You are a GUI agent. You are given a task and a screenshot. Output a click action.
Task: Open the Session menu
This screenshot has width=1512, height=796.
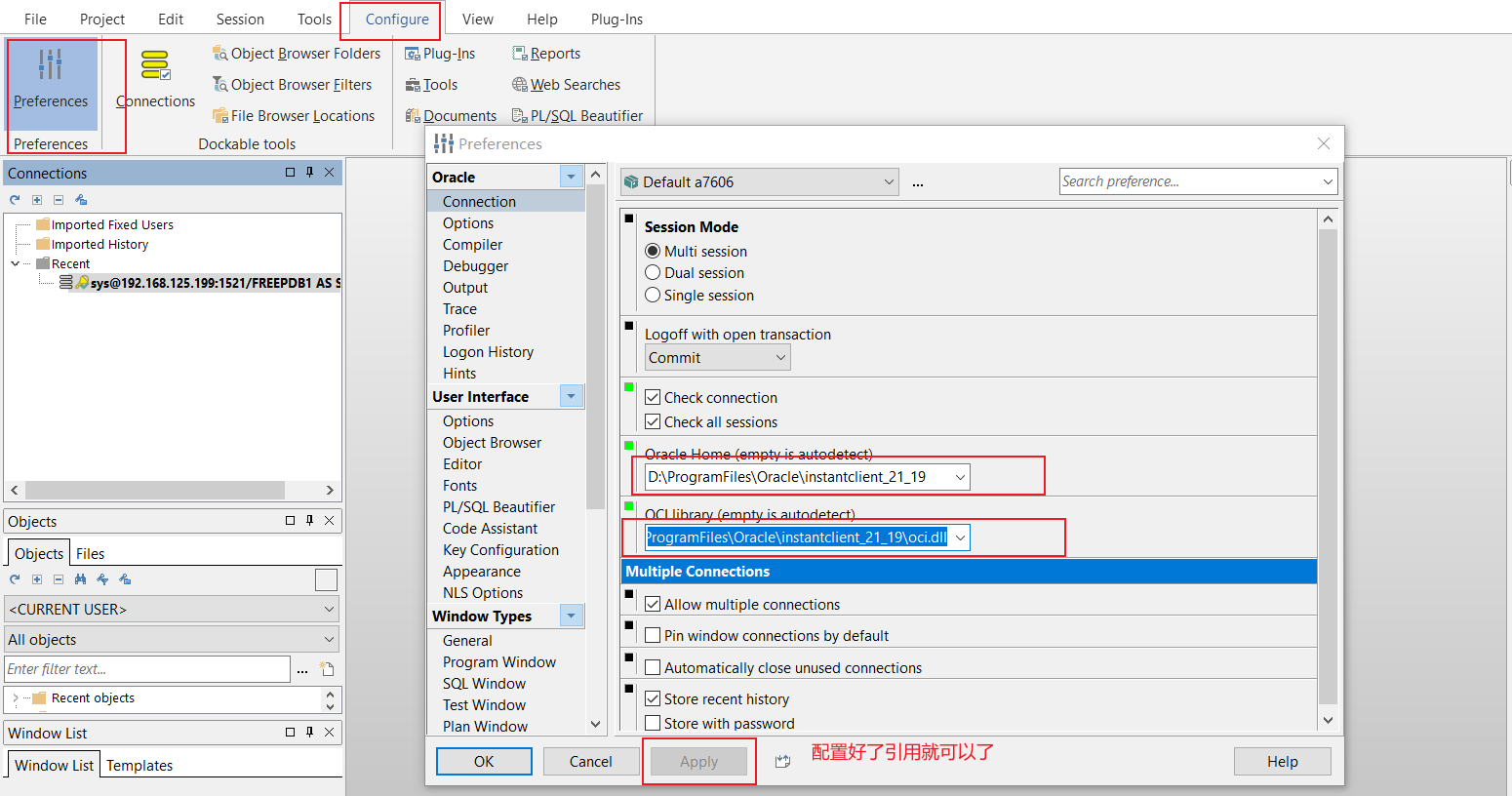point(240,19)
